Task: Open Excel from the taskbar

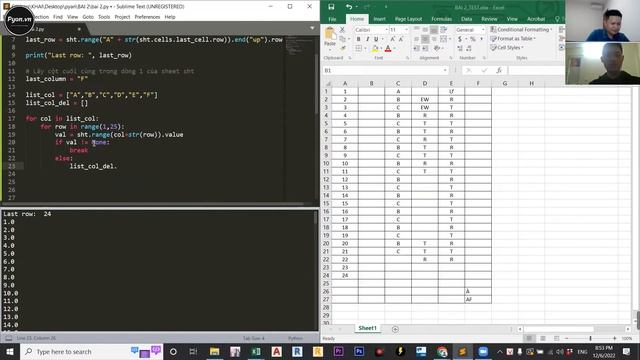Action: [256, 351]
